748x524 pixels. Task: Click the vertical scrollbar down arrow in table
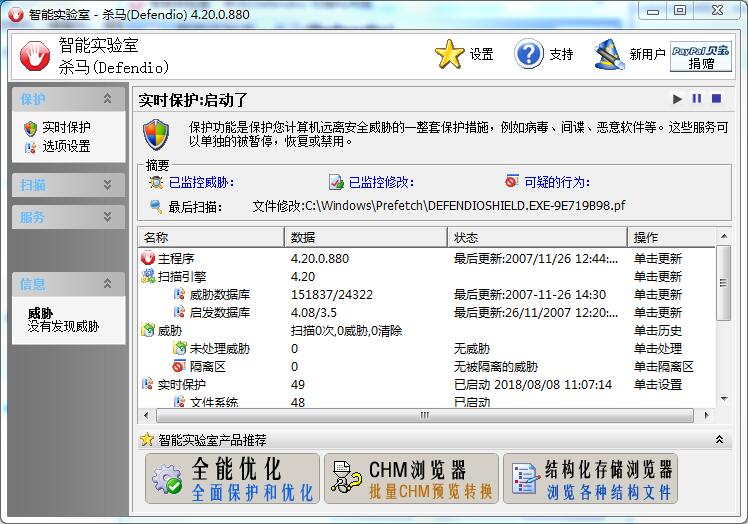coord(724,399)
